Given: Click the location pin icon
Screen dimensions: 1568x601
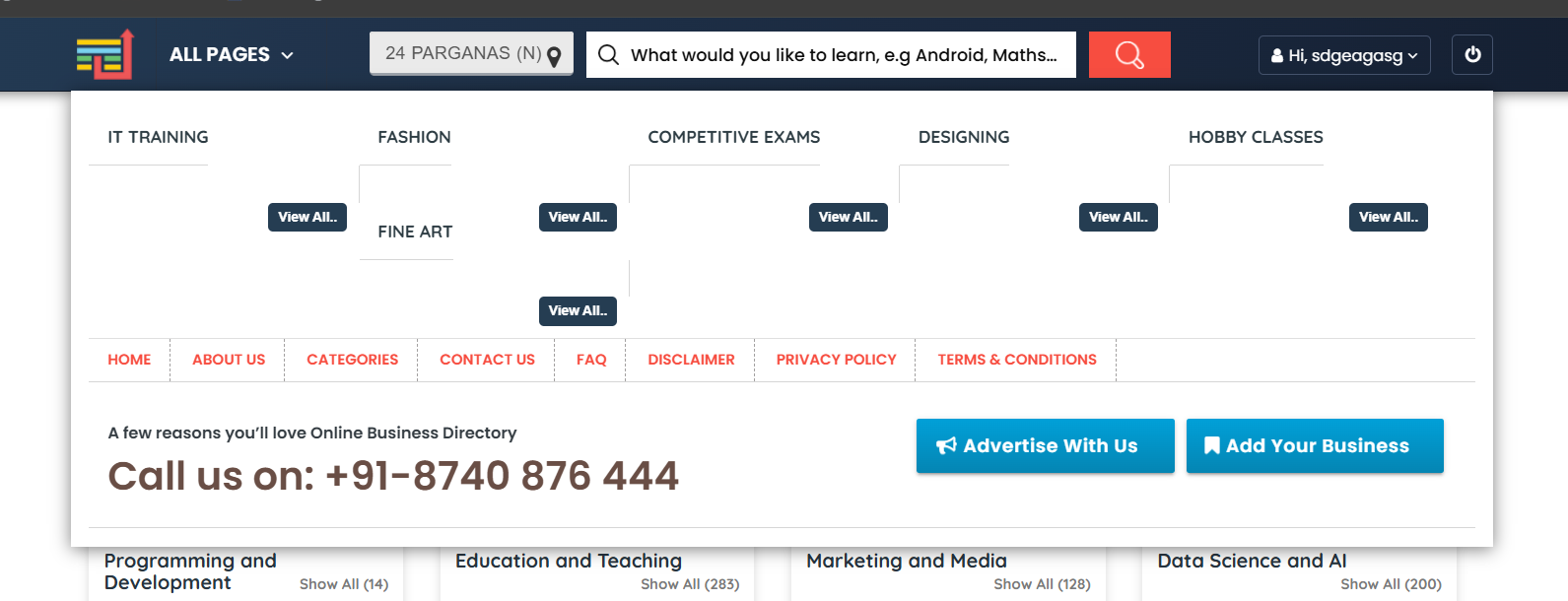Looking at the screenshot, I should click(555, 57).
